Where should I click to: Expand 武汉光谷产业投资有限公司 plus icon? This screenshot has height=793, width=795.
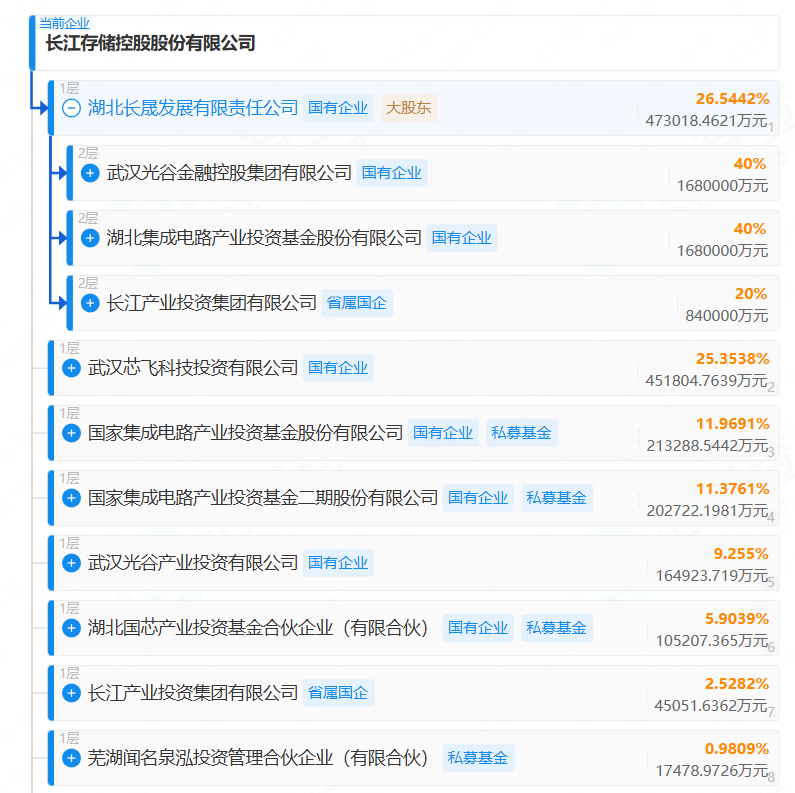coord(71,563)
